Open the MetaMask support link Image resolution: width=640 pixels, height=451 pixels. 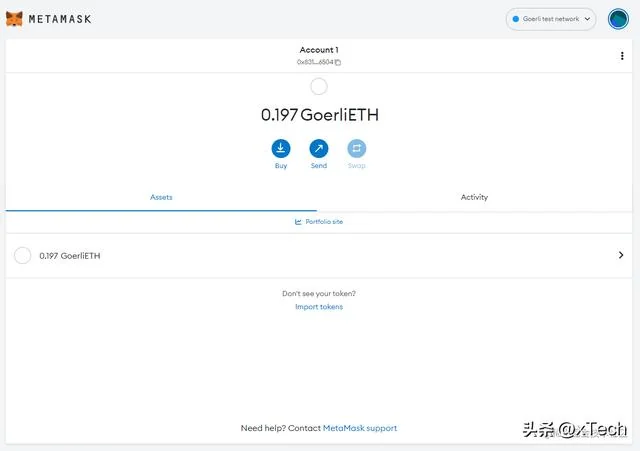360,428
